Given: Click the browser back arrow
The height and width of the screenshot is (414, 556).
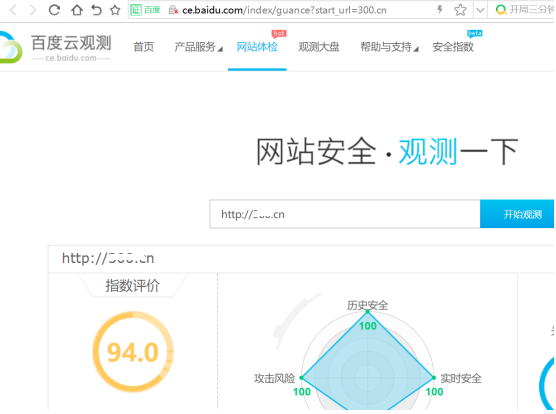Looking at the screenshot, I should click(13, 10).
